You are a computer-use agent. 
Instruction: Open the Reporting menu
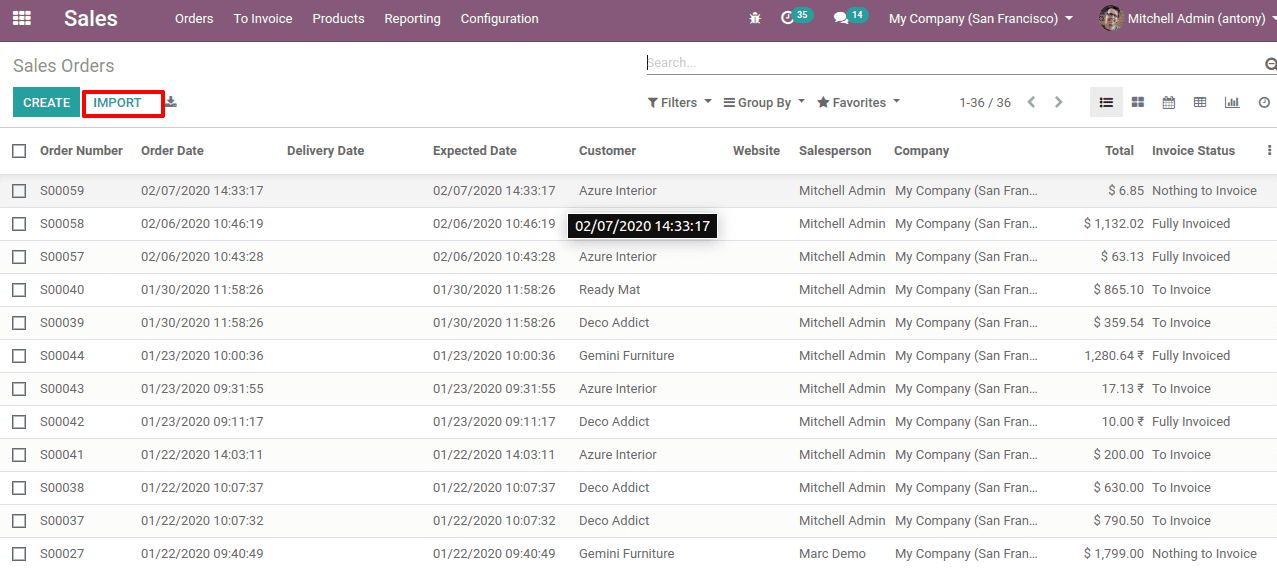pos(412,19)
